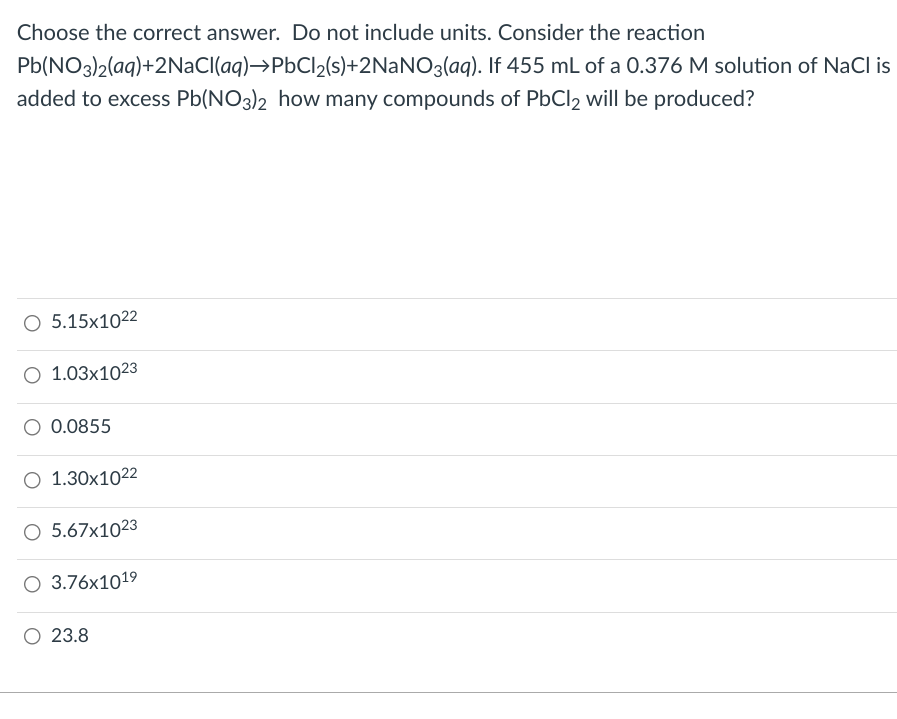Click the 3.76x10¹⁹ answer label text

(93, 583)
